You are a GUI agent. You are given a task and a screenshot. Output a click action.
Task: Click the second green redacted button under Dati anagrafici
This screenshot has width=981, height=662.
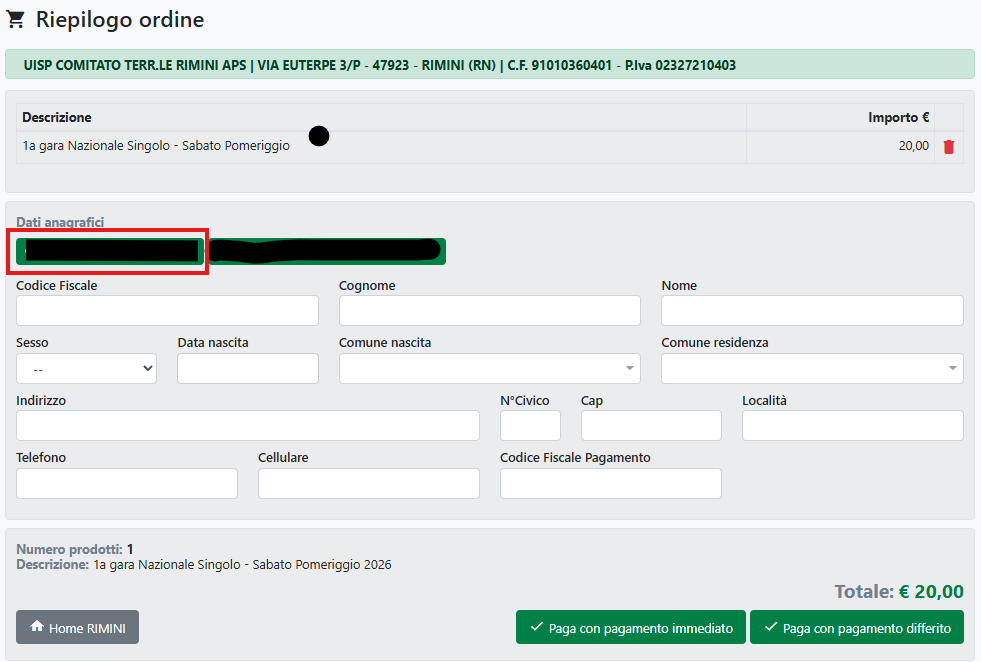pyautogui.click(x=327, y=251)
